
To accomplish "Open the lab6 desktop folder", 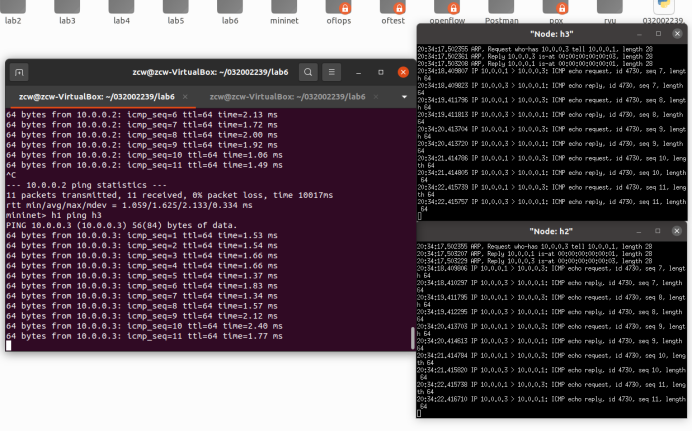I will click(230, 11).
